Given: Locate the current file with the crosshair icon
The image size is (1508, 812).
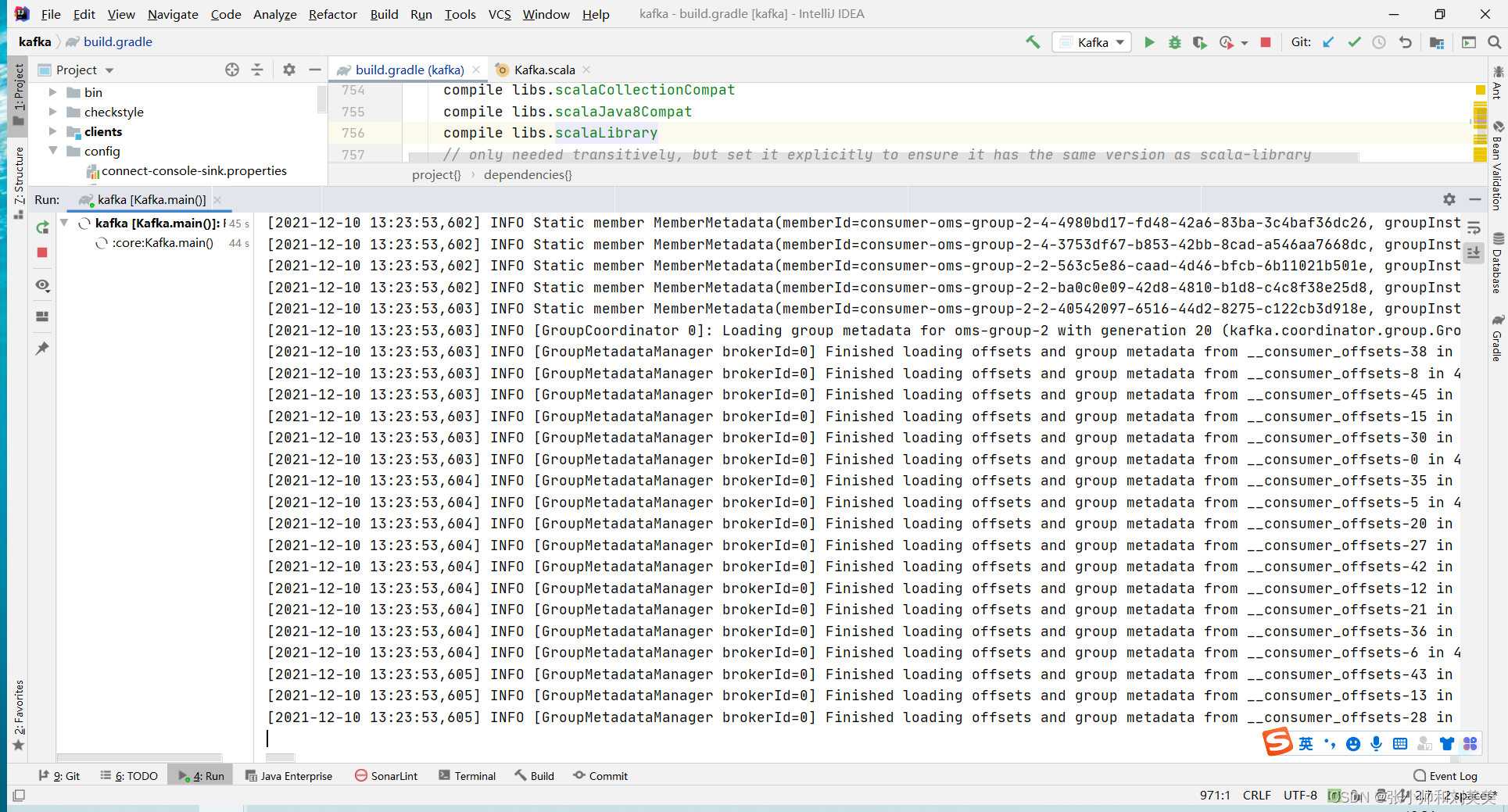Looking at the screenshot, I should pyautogui.click(x=232, y=70).
